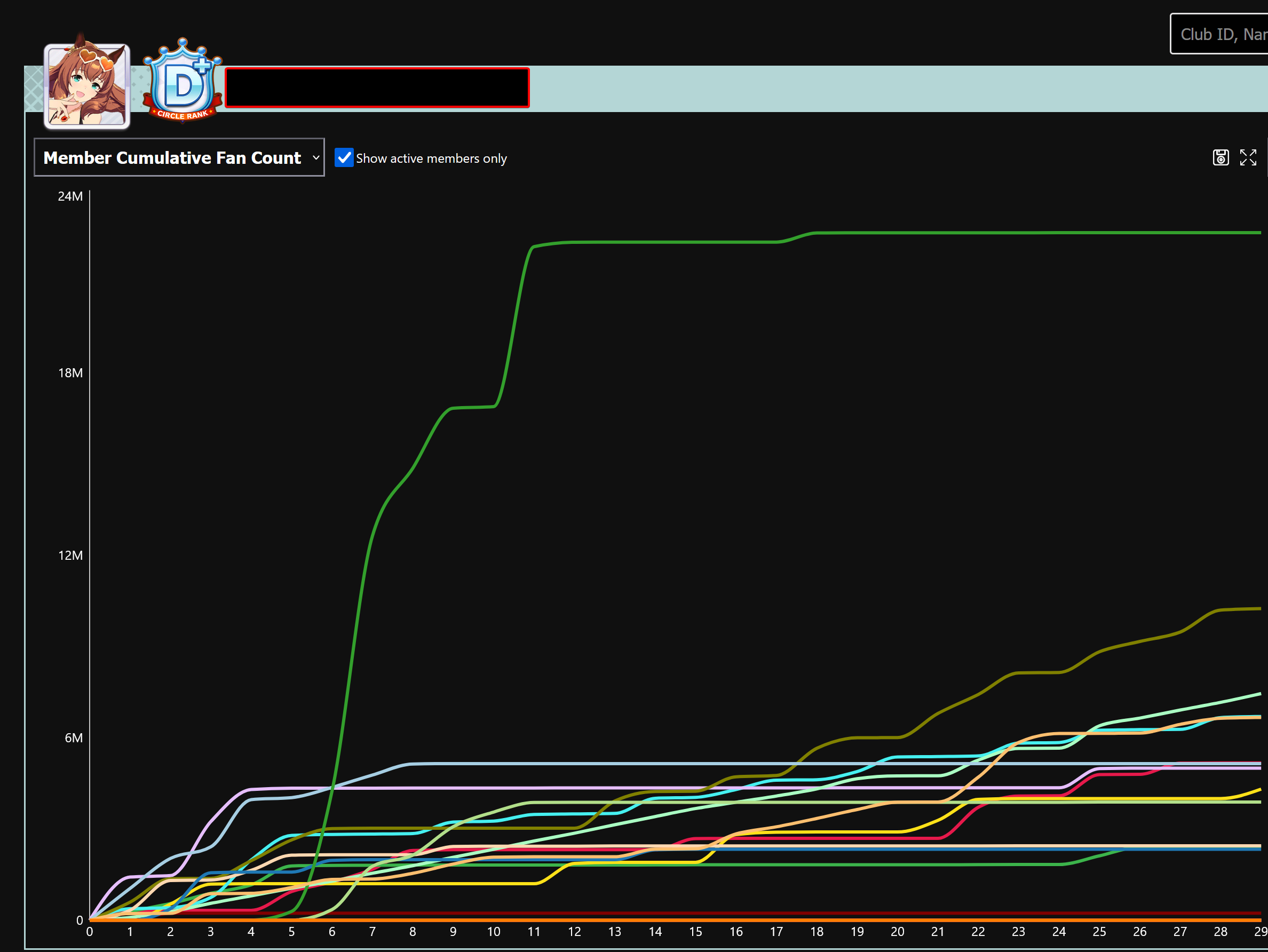Focus the Club ID search field
Image resolution: width=1268 pixels, height=952 pixels.
(1220, 34)
